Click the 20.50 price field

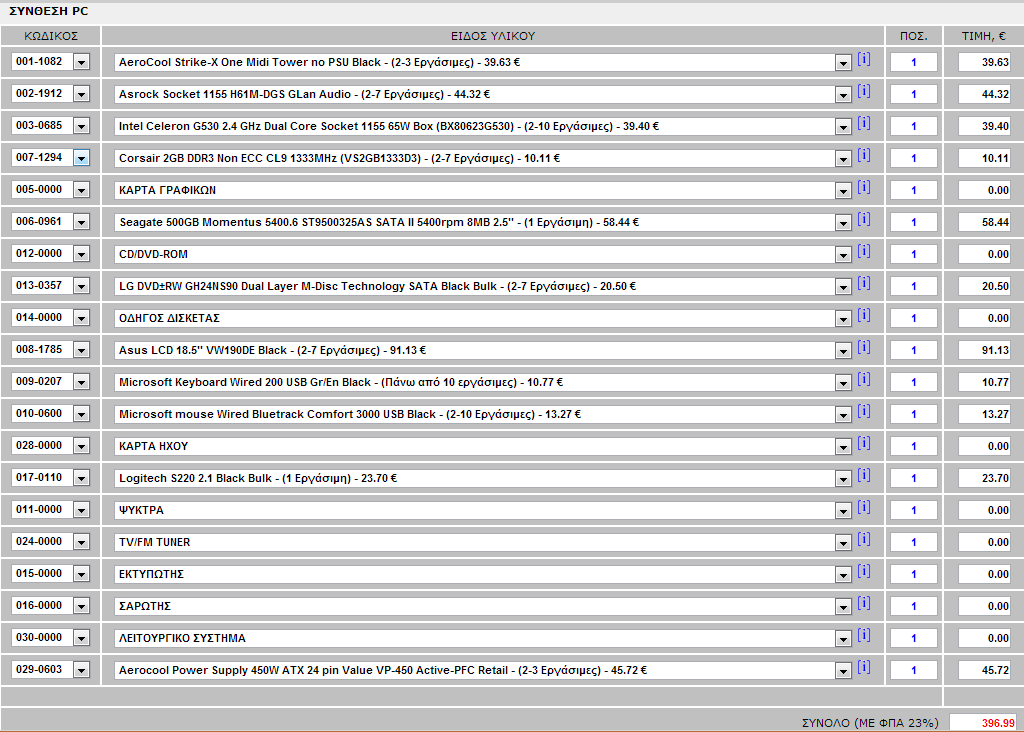(x=985, y=286)
